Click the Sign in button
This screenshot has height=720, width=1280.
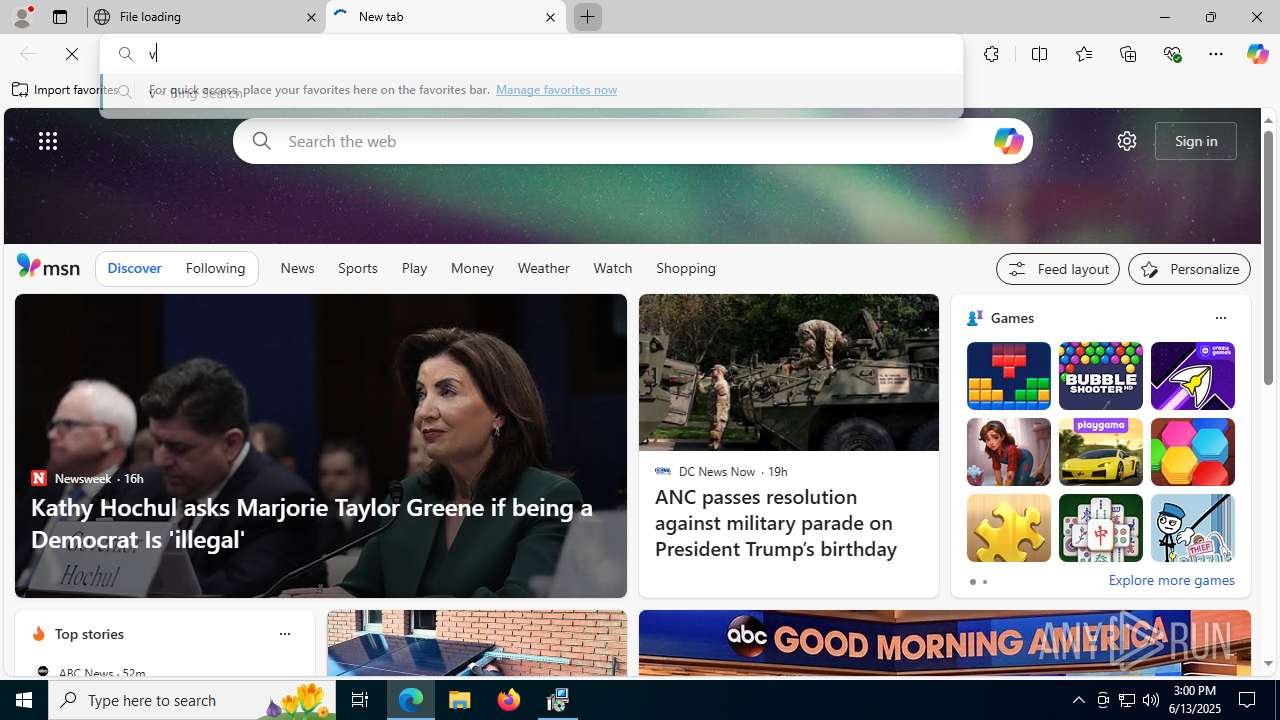tap(1196, 141)
